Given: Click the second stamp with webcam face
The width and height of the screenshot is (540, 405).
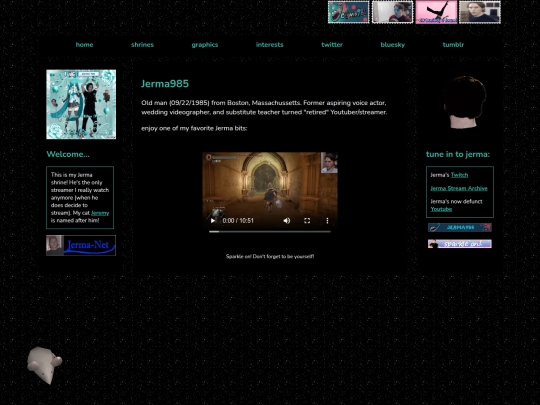Looking at the screenshot, I should click(392, 12).
